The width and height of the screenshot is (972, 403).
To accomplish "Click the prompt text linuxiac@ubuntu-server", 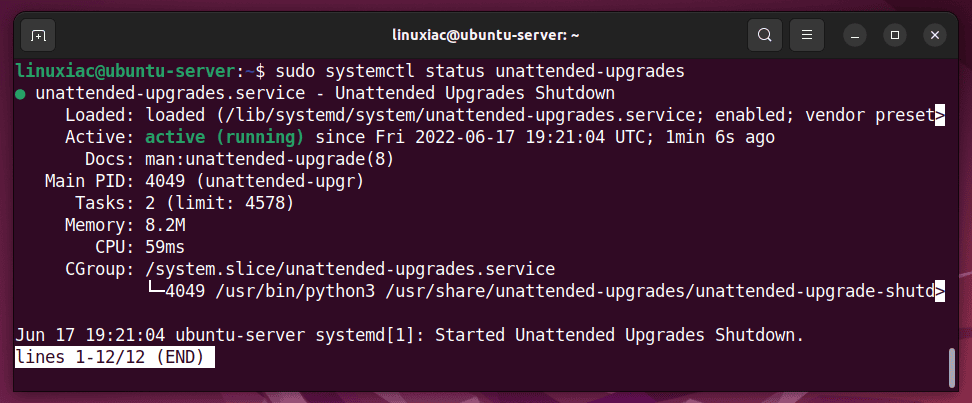I will [125, 71].
